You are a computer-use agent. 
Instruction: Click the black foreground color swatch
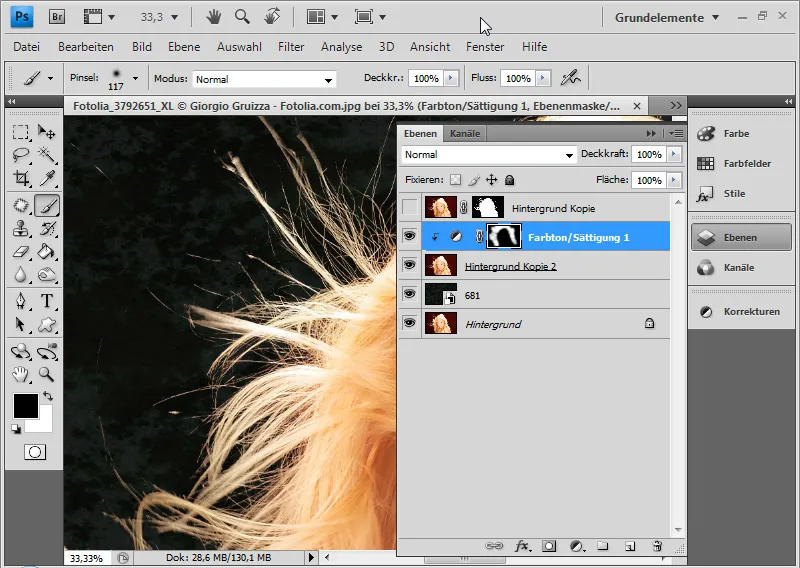pyautogui.click(x=24, y=405)
